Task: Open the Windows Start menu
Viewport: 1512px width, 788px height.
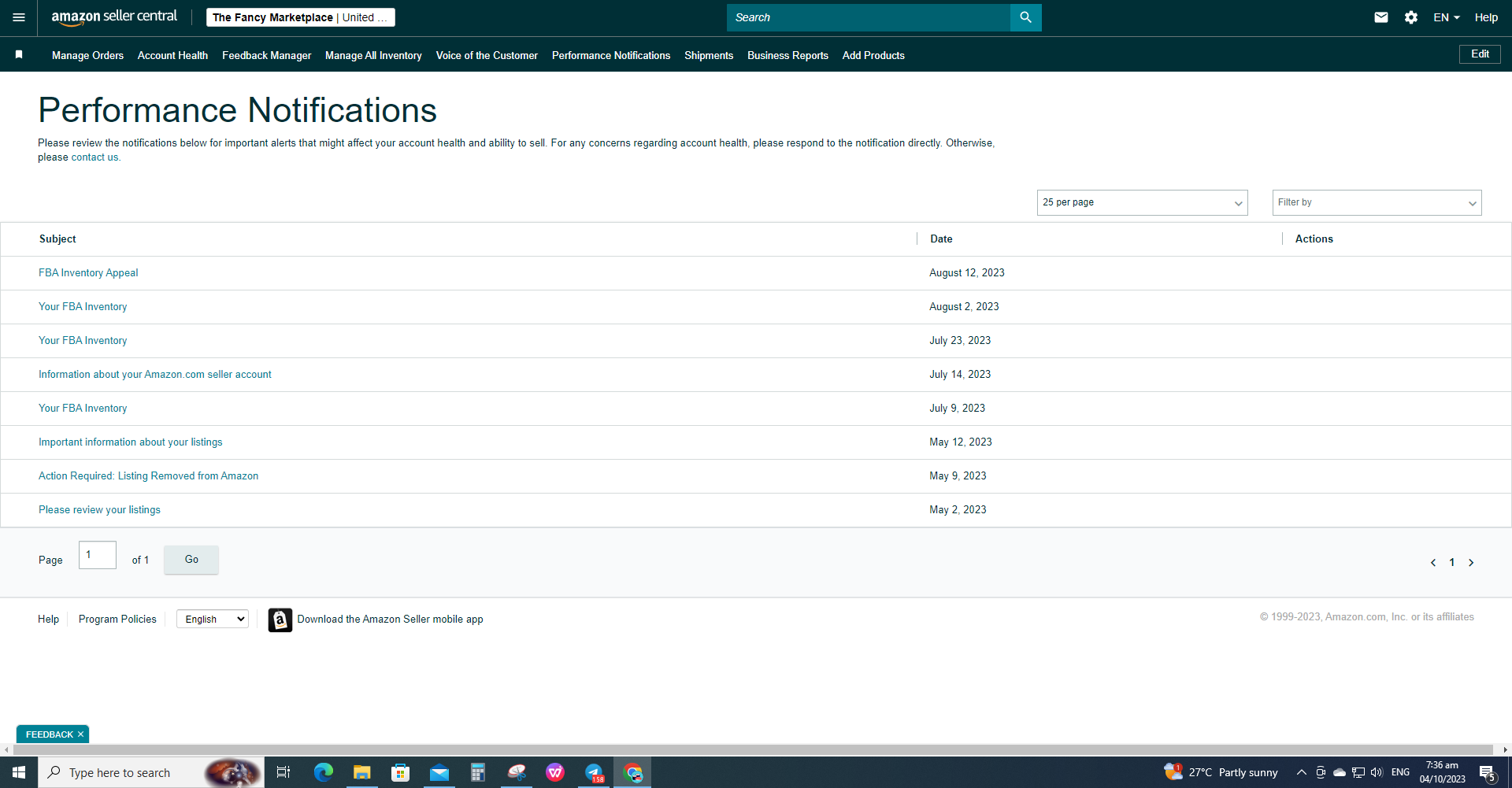Action: click(x=19, y=772)
